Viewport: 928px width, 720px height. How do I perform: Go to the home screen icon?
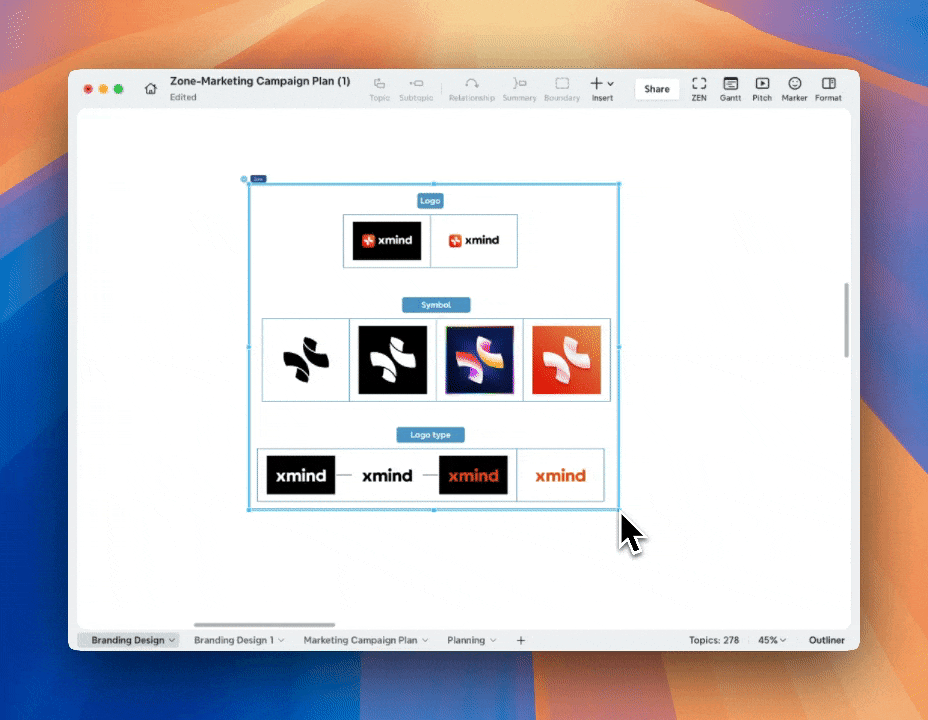pos(151,89)
